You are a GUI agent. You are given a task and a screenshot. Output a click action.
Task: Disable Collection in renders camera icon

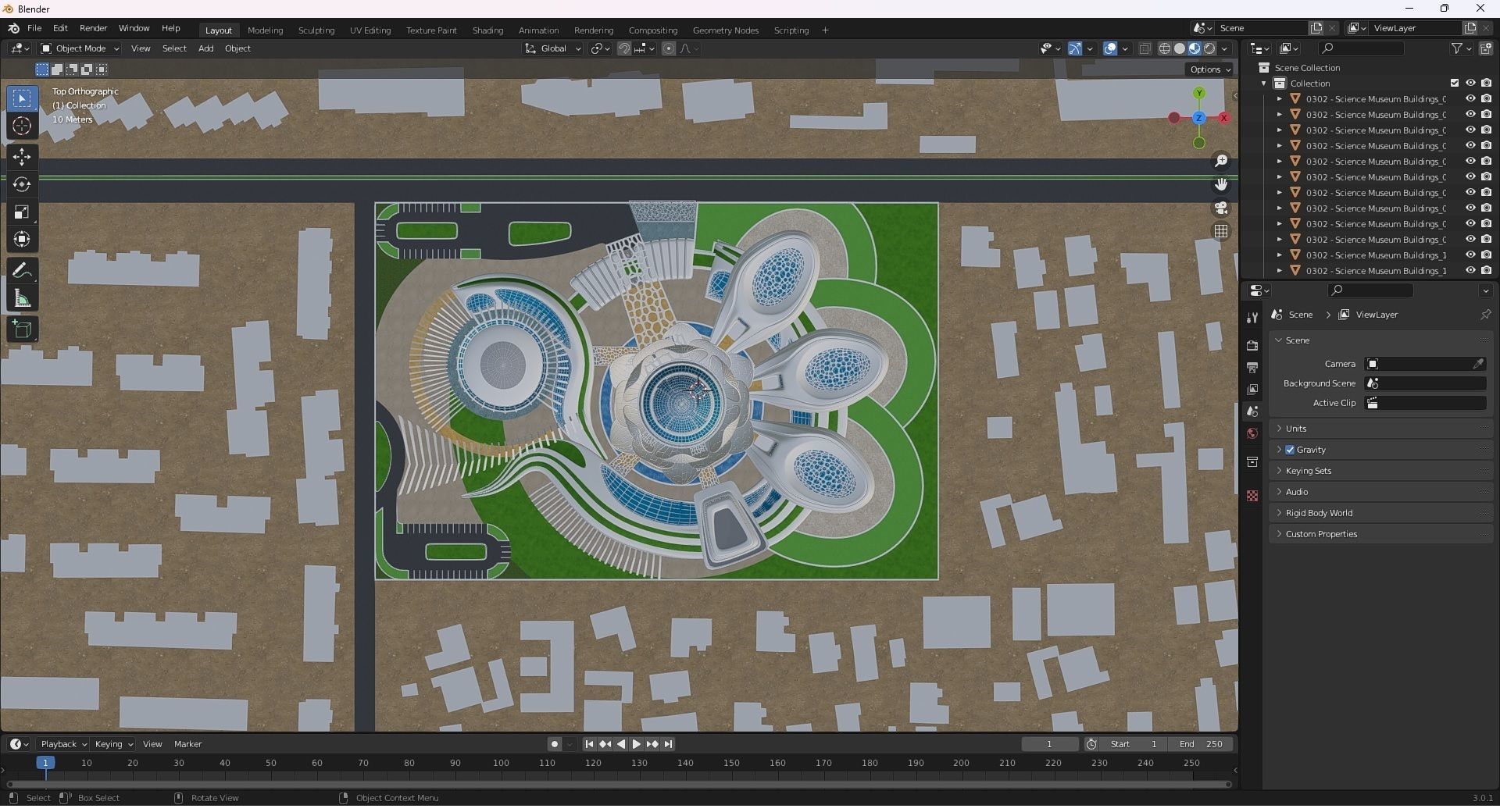click(x=1486, y=83)
